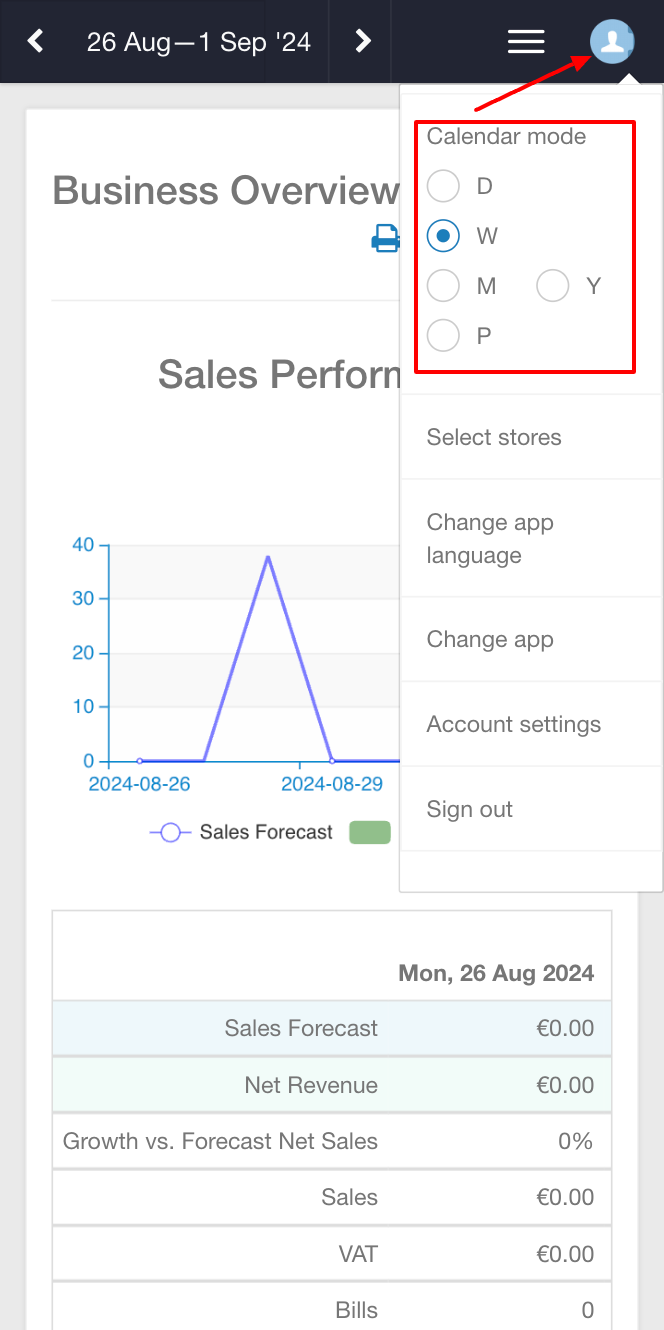Screen dimensions: 664x1330
Task: Open Account settings
Action: [514, 724]
